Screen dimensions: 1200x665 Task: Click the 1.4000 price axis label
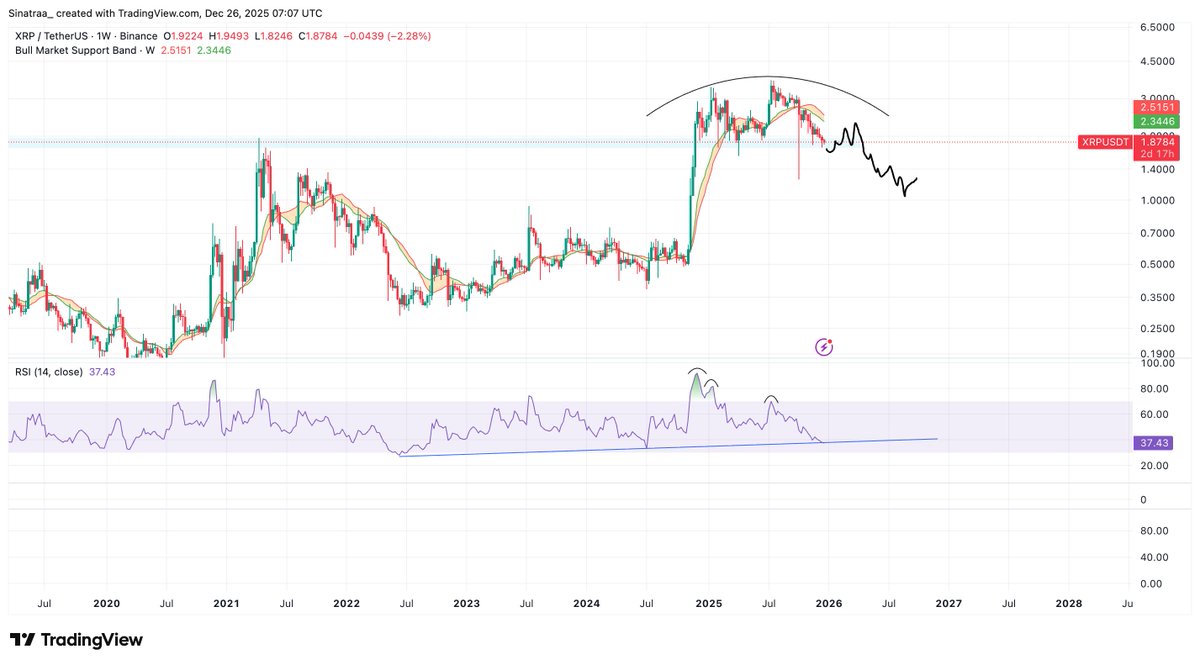pyautogui.click(x=1158, y=171)
